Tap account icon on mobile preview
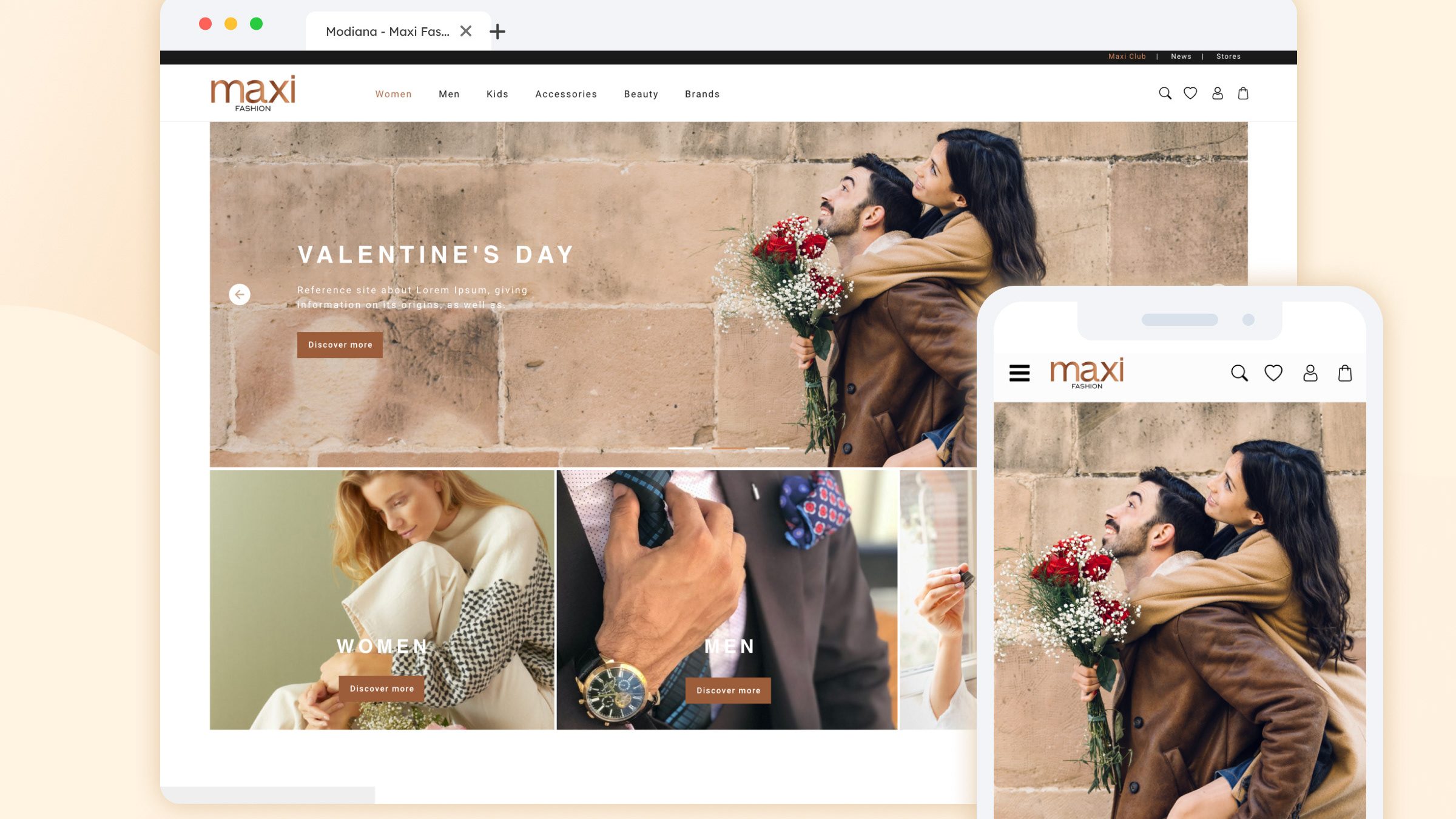Screen dimensions: 1456x819 click(x=1310, y=372)
